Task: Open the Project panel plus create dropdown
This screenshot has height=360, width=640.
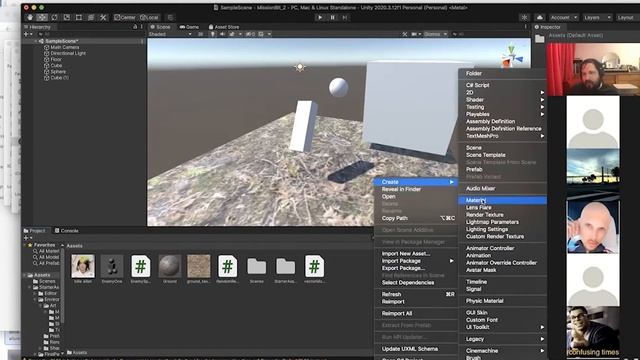Action: (x=28, y=238)
